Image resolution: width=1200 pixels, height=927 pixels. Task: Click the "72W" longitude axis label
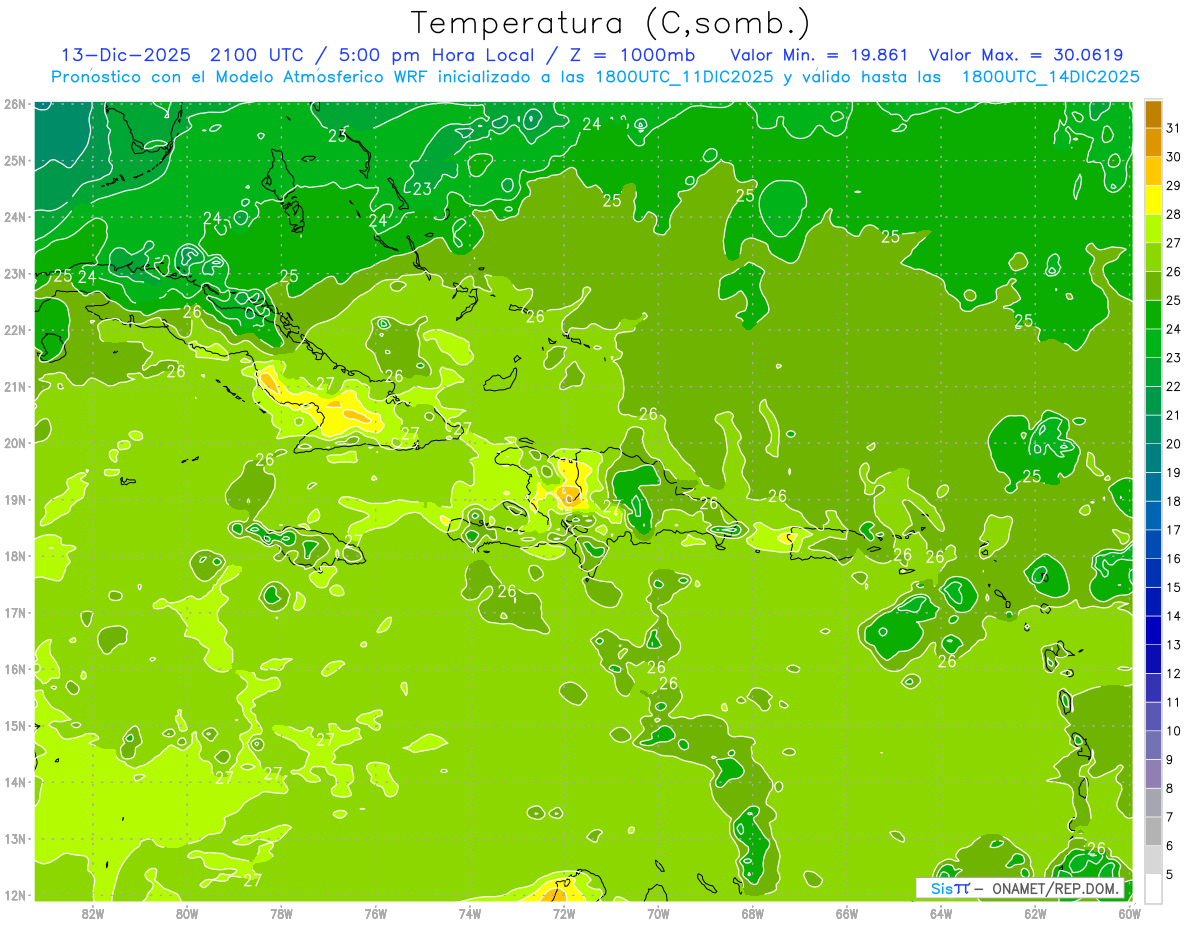[564, 913]
